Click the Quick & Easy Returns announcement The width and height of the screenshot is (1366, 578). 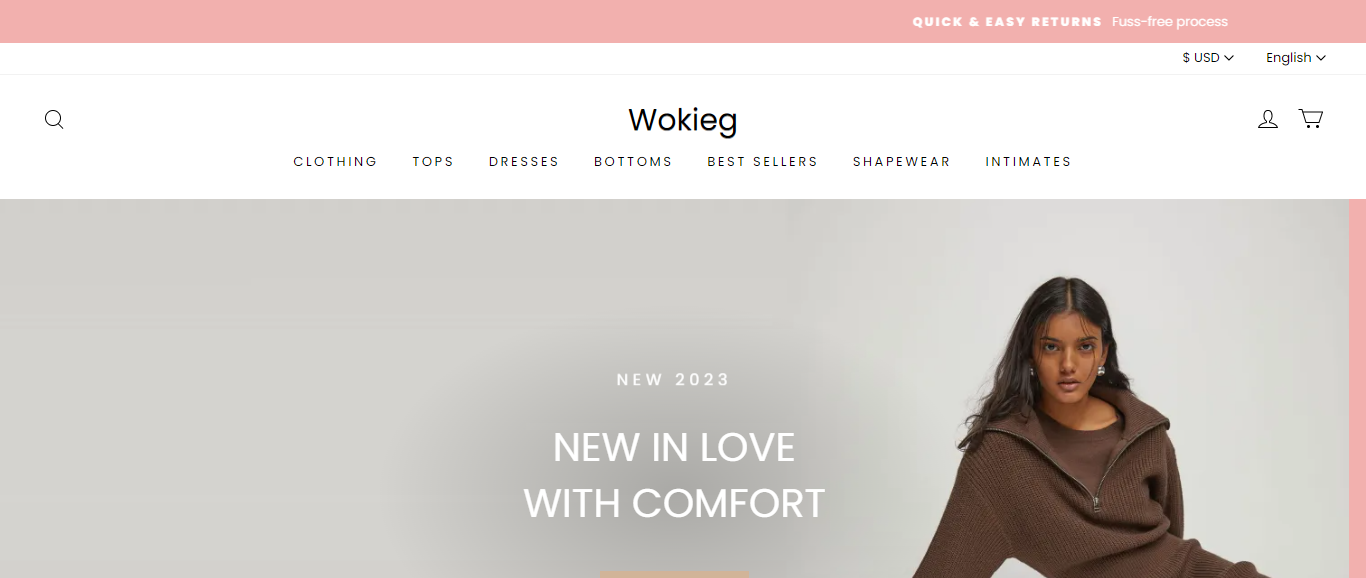tap(1070, 21)
